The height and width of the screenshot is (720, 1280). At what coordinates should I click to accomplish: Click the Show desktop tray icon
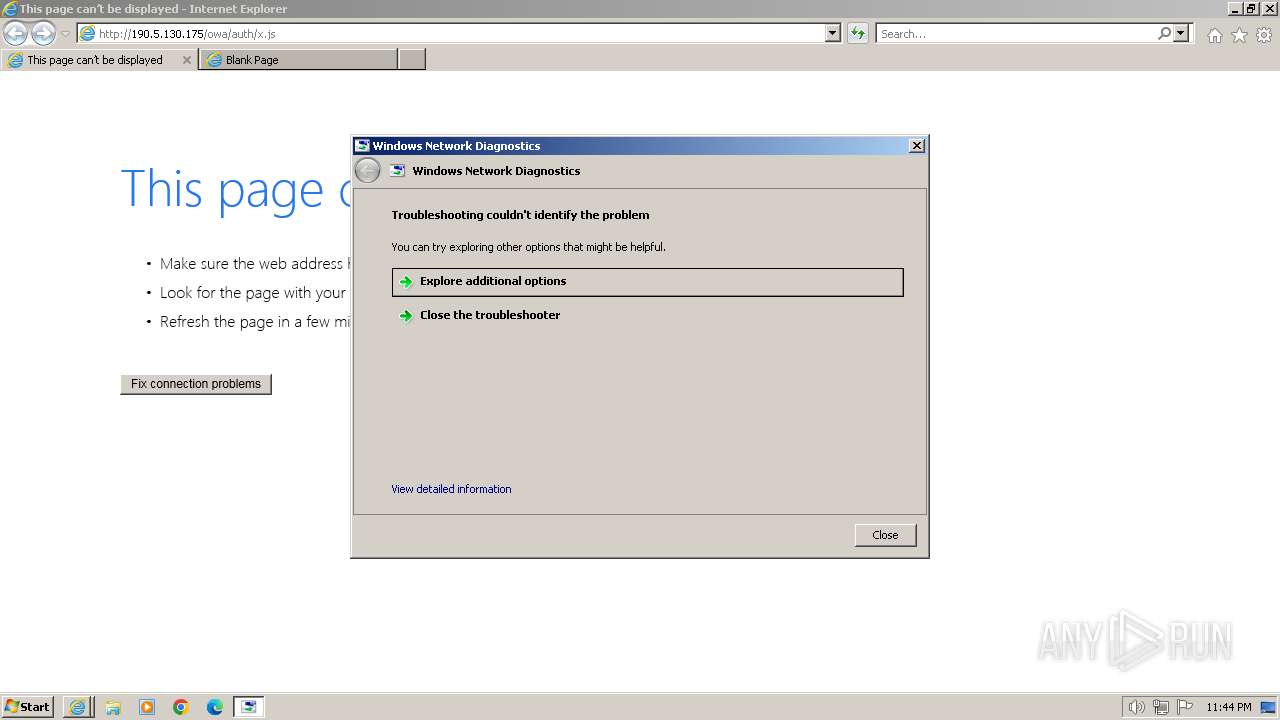click(1268, 707)
